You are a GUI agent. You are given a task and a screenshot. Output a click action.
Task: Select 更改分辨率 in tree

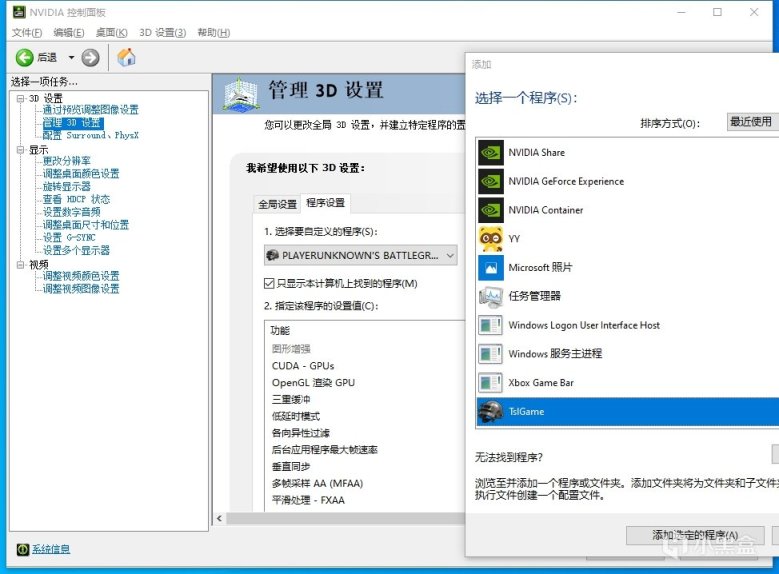67,161
